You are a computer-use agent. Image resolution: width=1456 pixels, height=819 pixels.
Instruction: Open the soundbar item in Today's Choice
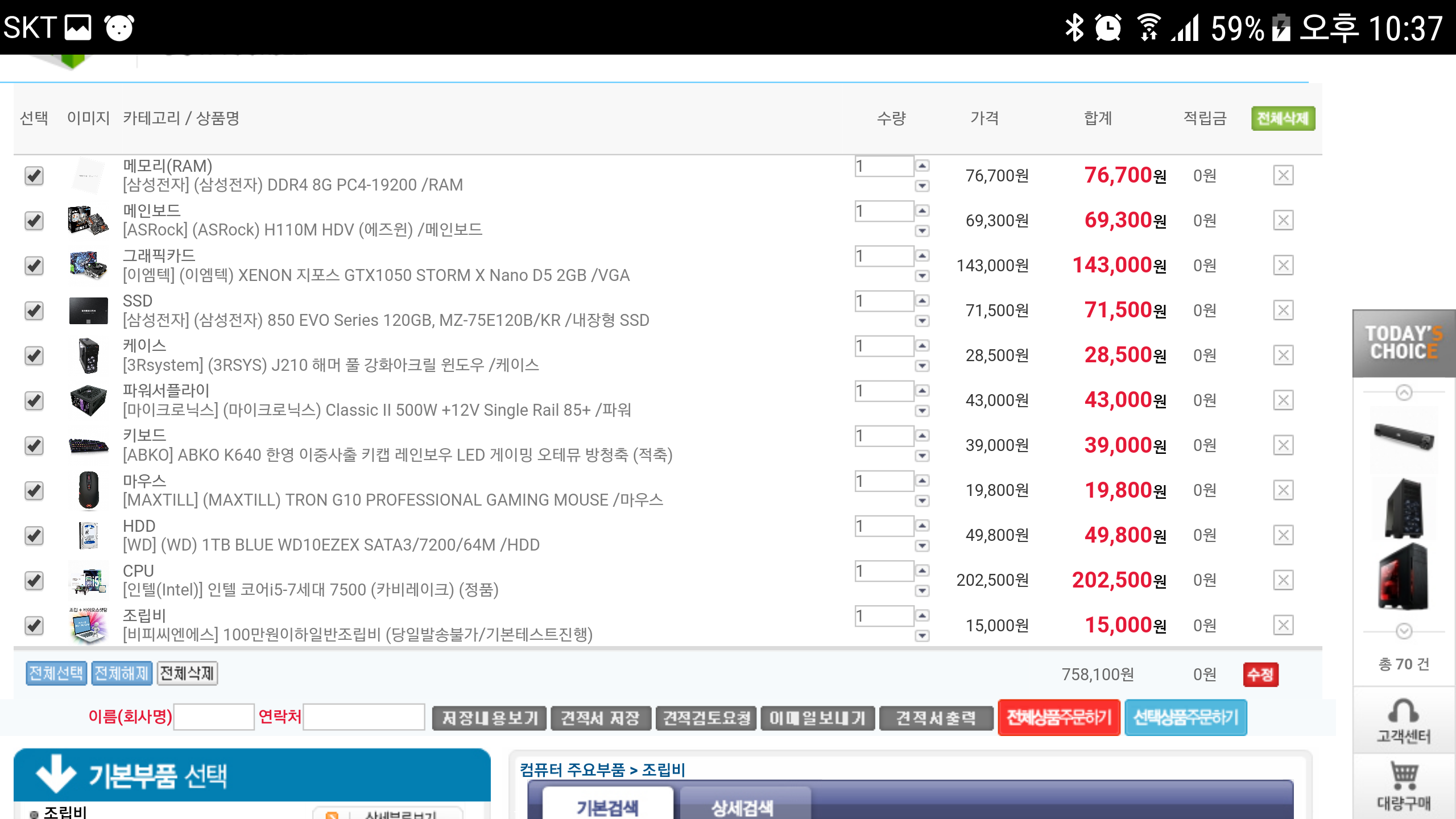click(x=1404, y=437)
